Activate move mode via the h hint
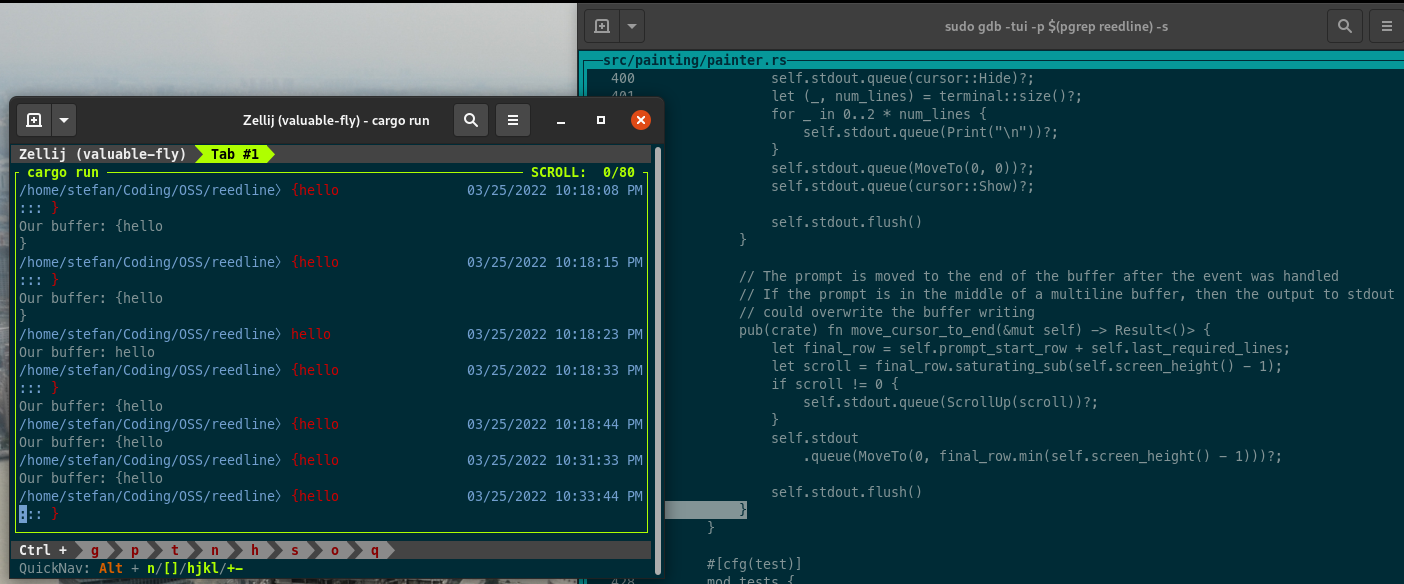Viewport: 1404px width, 584px height. 254,549
